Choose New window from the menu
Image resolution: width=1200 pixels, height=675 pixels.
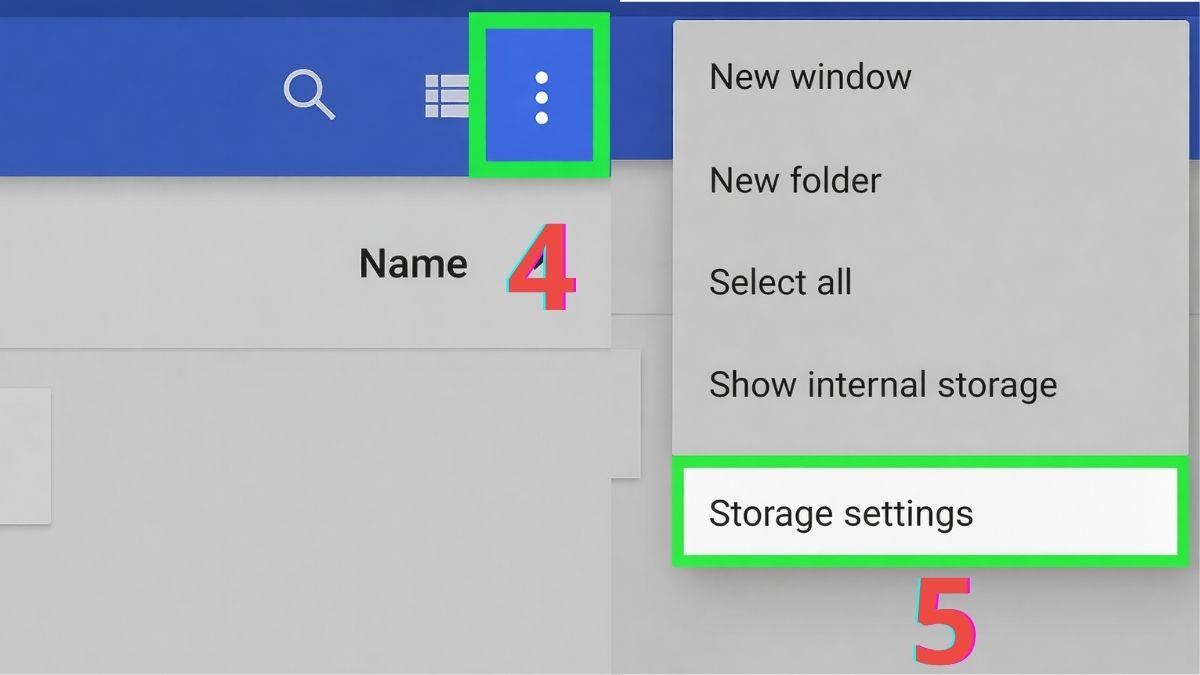point(810,77)
